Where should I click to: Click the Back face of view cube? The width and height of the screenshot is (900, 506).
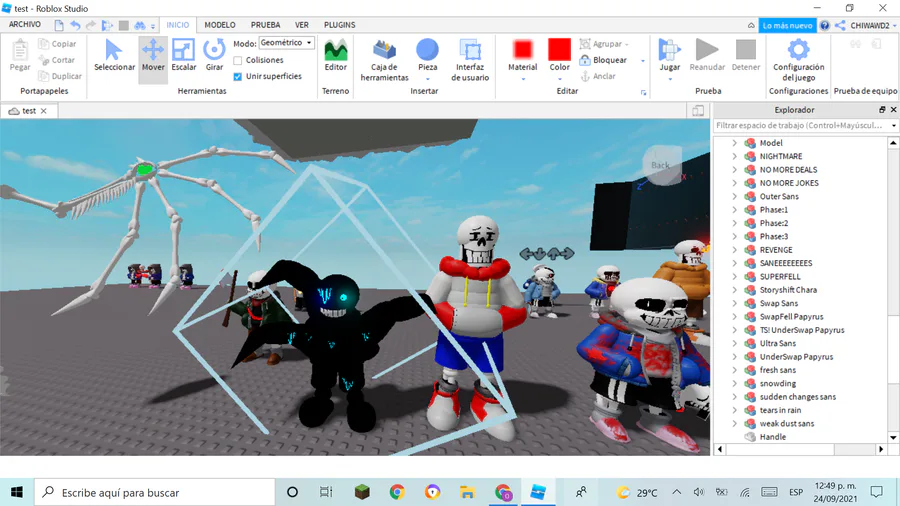click(x=661, y=165)
